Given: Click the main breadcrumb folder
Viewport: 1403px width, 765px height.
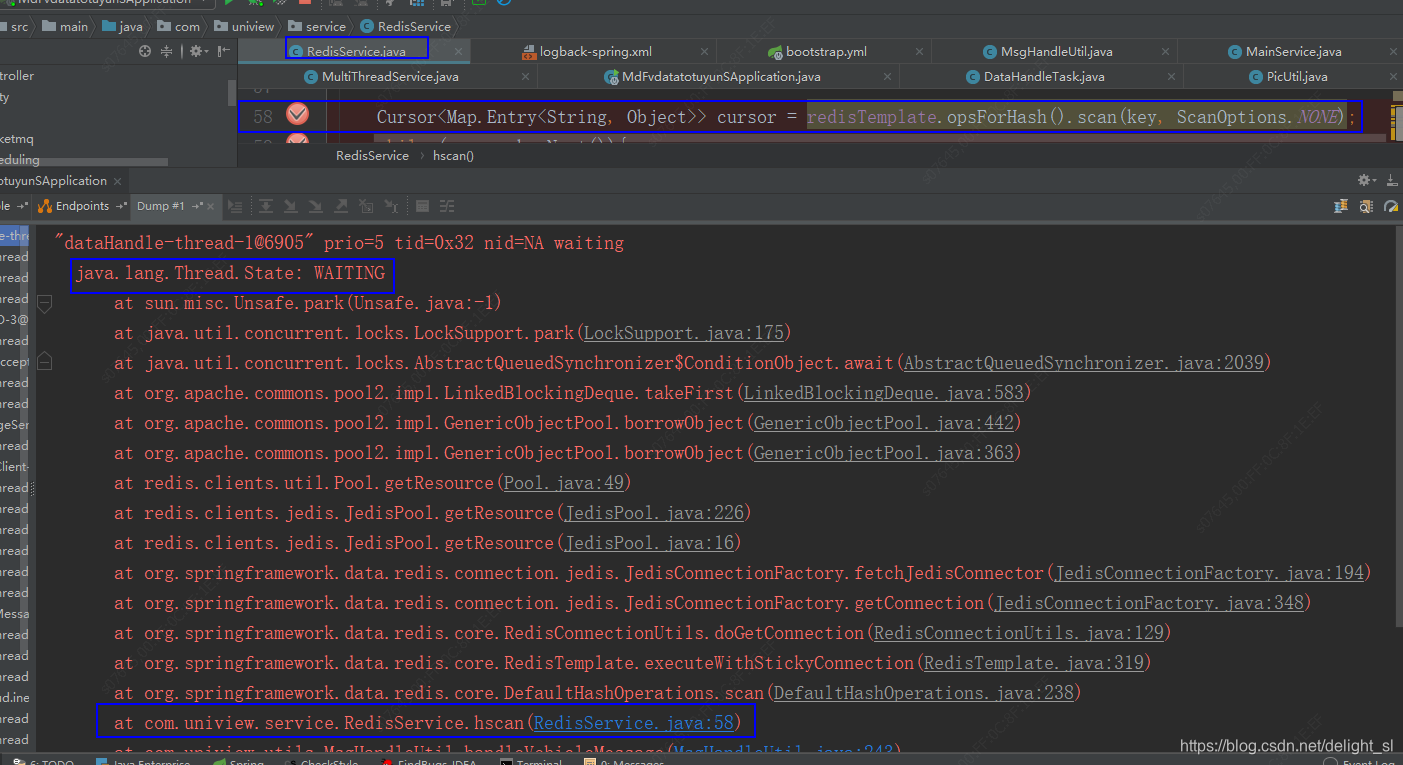Looking at the screenshot, I should 65,26.
